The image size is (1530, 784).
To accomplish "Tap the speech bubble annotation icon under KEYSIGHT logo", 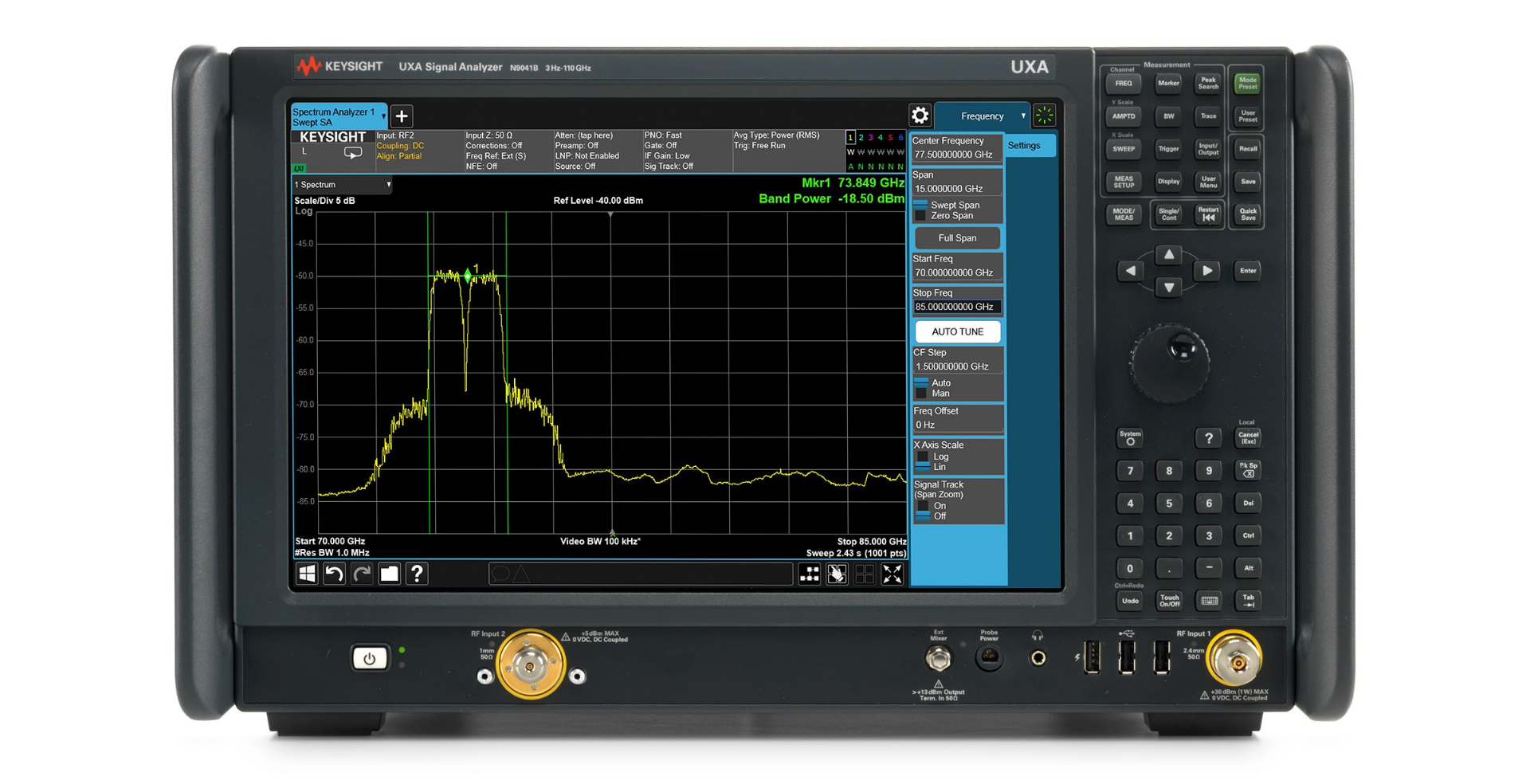I will point(353,152).
